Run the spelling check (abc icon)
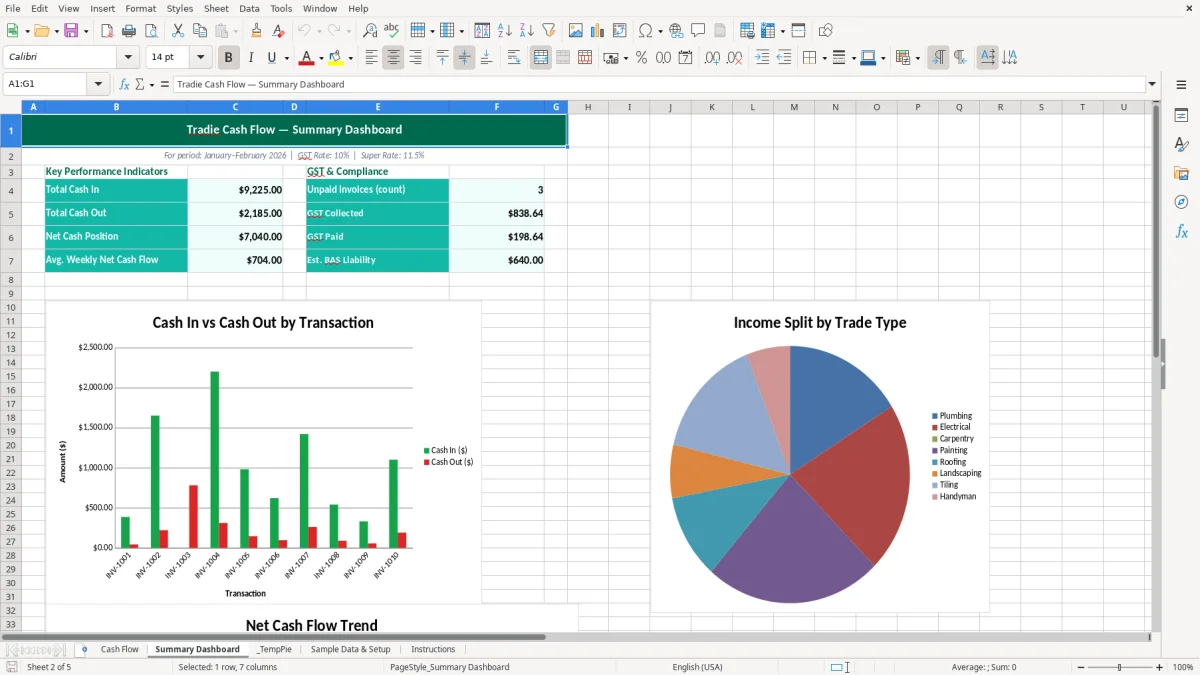The image size is (1200, 675). coord(391,31)
